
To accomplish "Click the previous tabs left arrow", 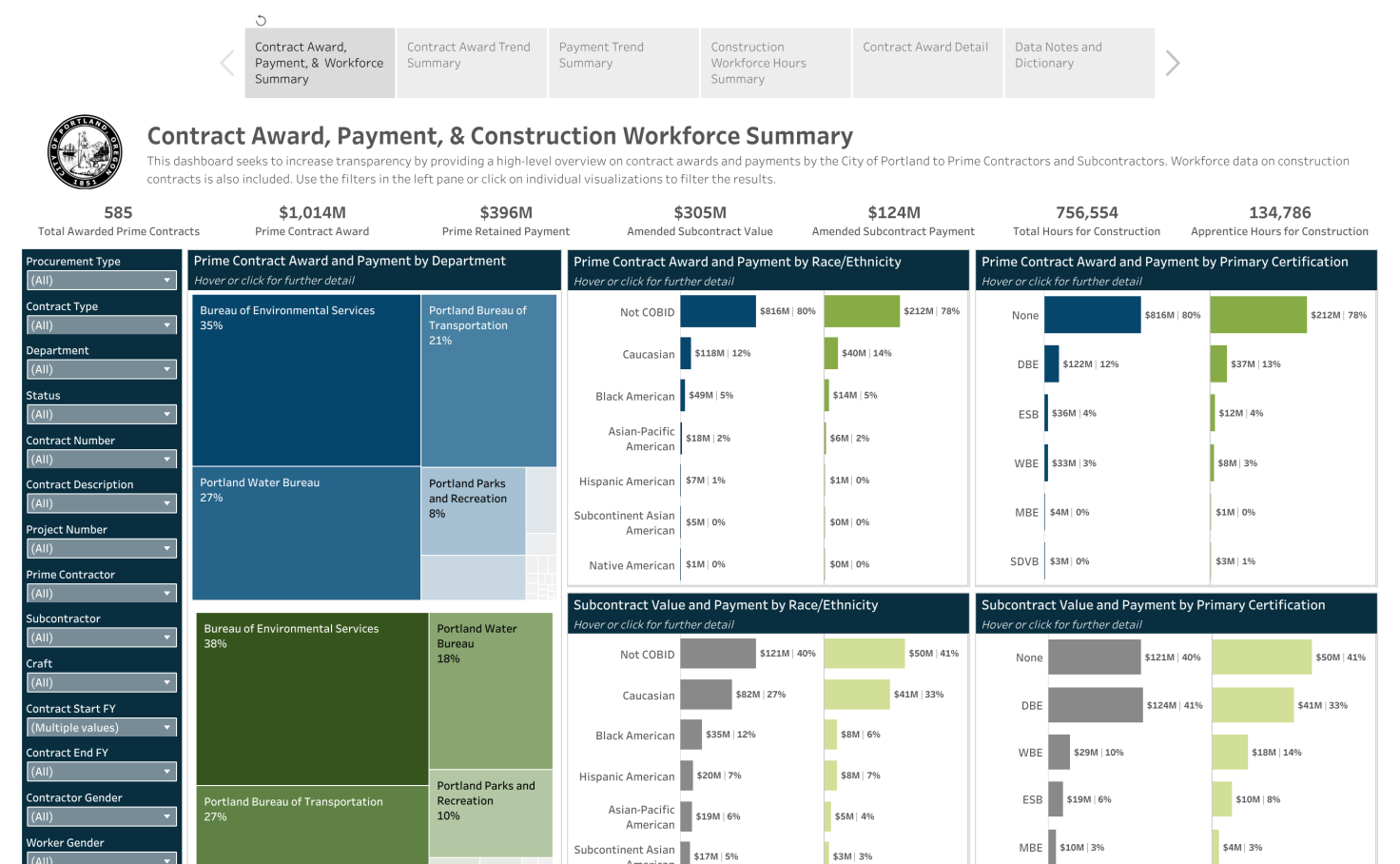I will [x=227, y=64].
